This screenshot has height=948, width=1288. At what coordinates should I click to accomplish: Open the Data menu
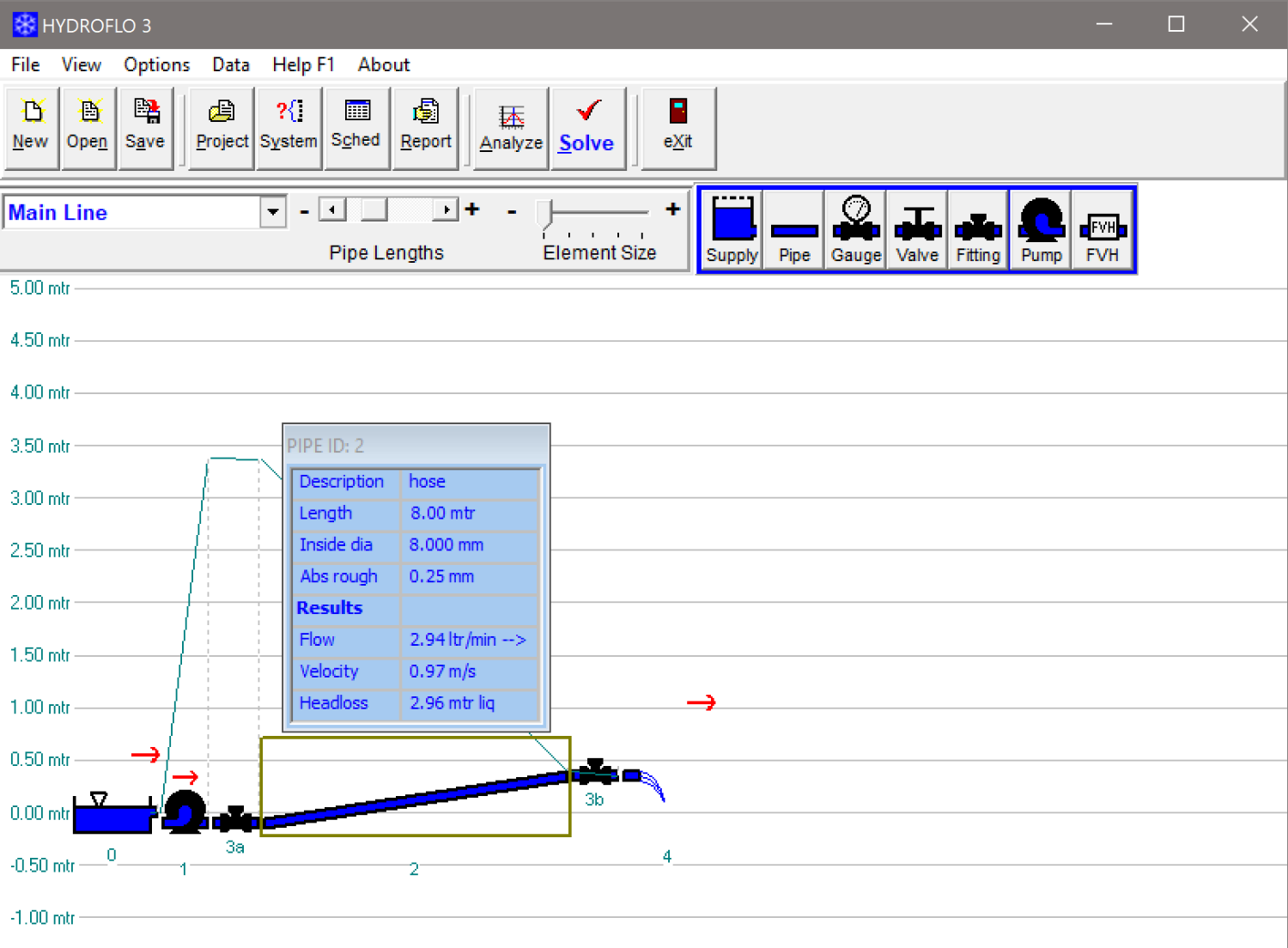click(231, 64)
